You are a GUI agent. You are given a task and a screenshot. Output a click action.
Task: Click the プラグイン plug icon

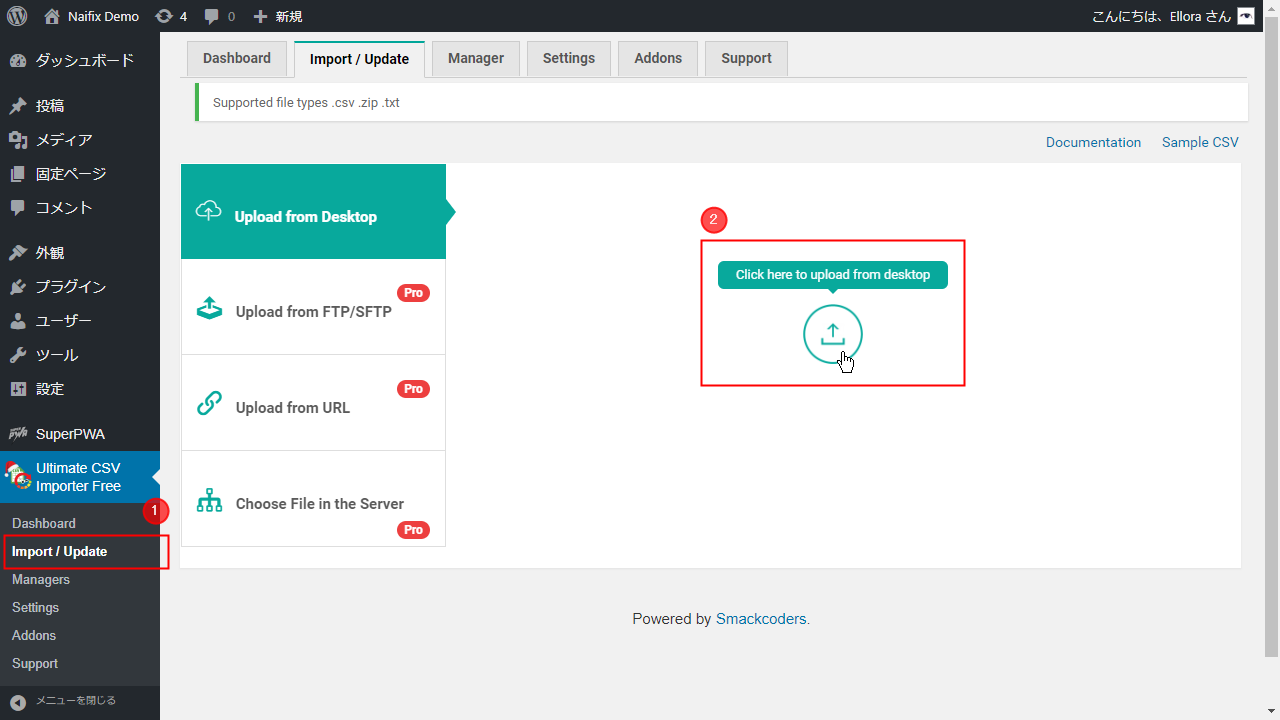[18, 287]
